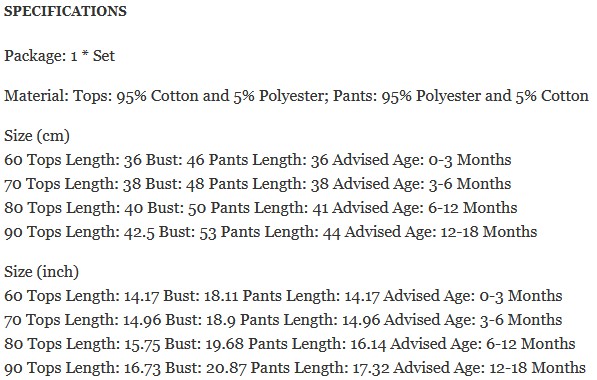Select the inch size 60 row
597x380 pixels.
283,296
